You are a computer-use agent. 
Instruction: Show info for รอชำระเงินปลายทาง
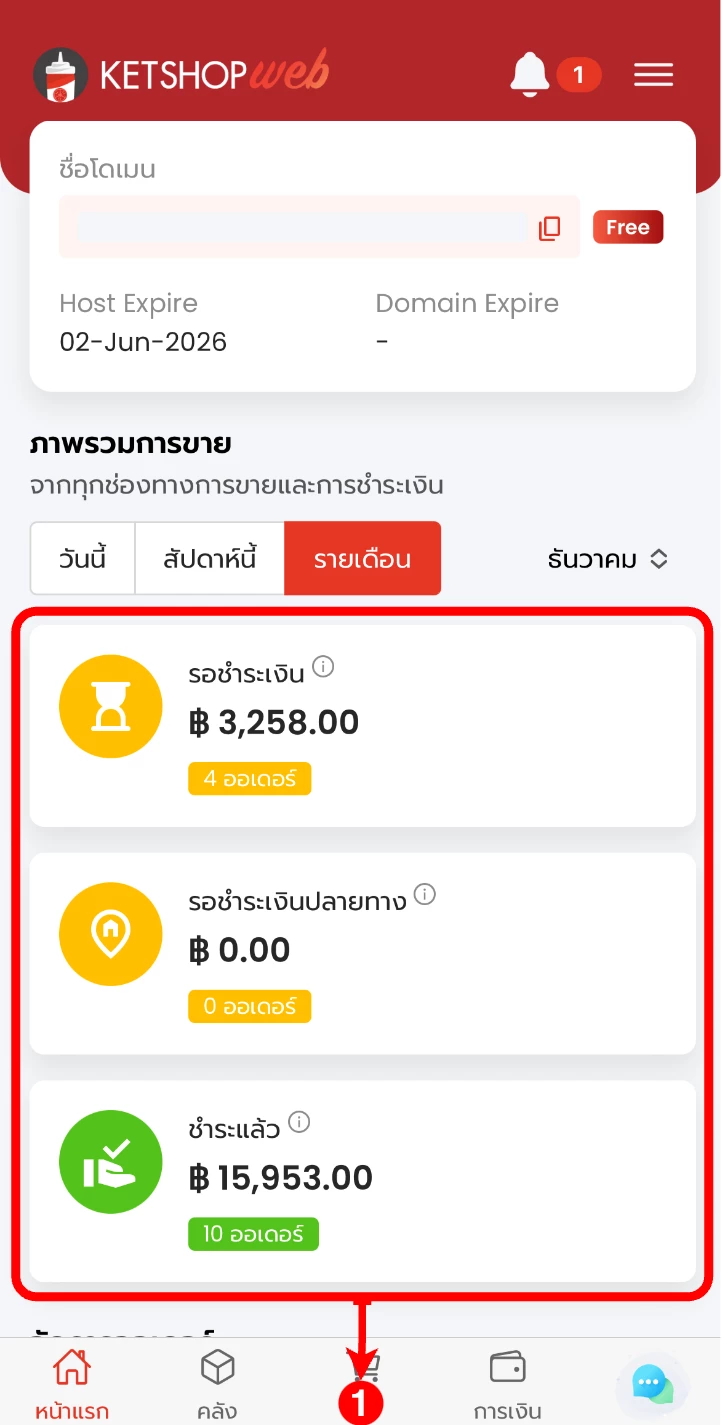click(x=425, y=894)
